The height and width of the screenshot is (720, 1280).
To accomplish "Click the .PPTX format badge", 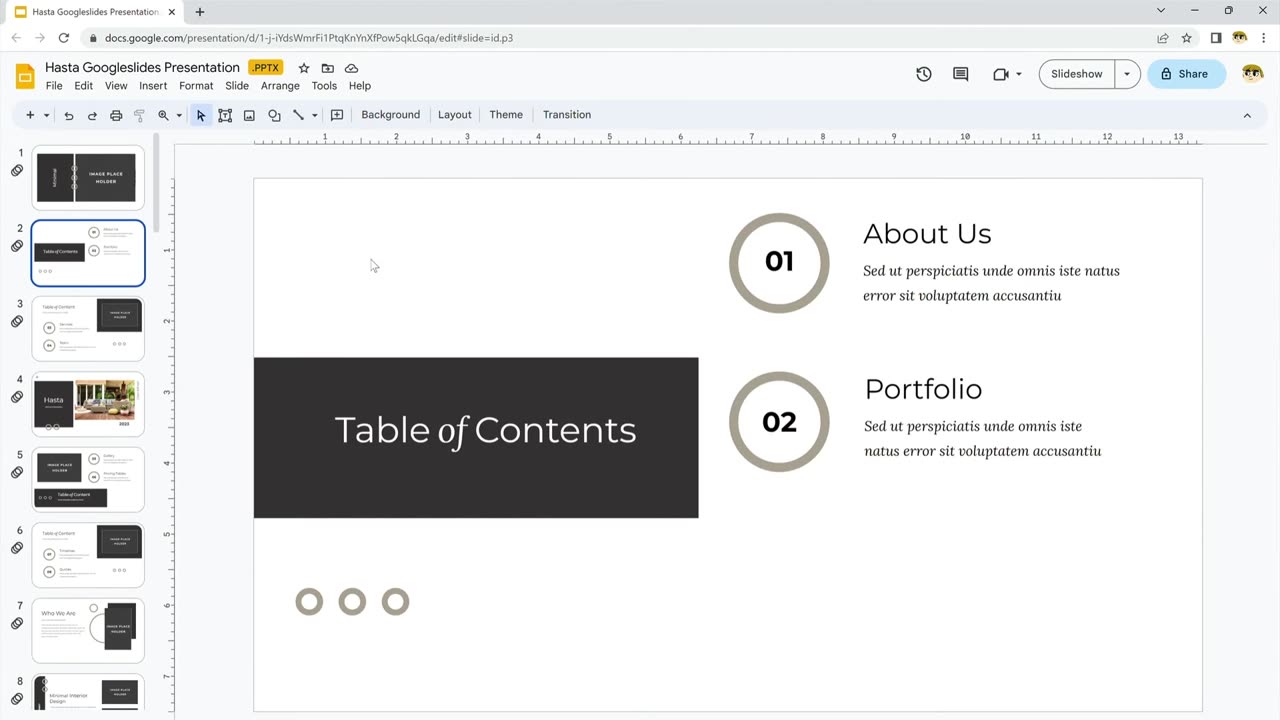I will point(266,68).
